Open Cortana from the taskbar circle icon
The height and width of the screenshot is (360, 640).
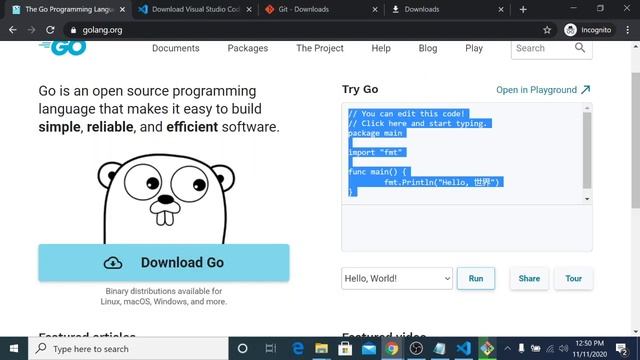click(x=242, y=349)
